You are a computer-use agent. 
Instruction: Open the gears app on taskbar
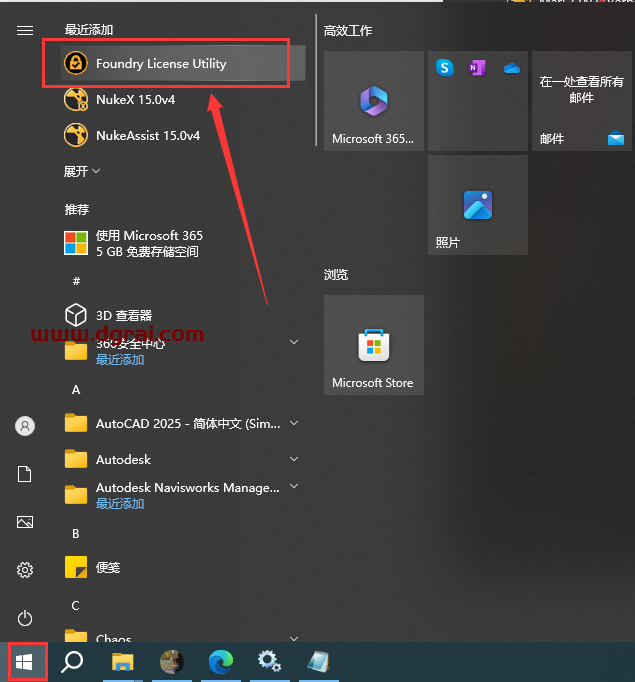270,662
